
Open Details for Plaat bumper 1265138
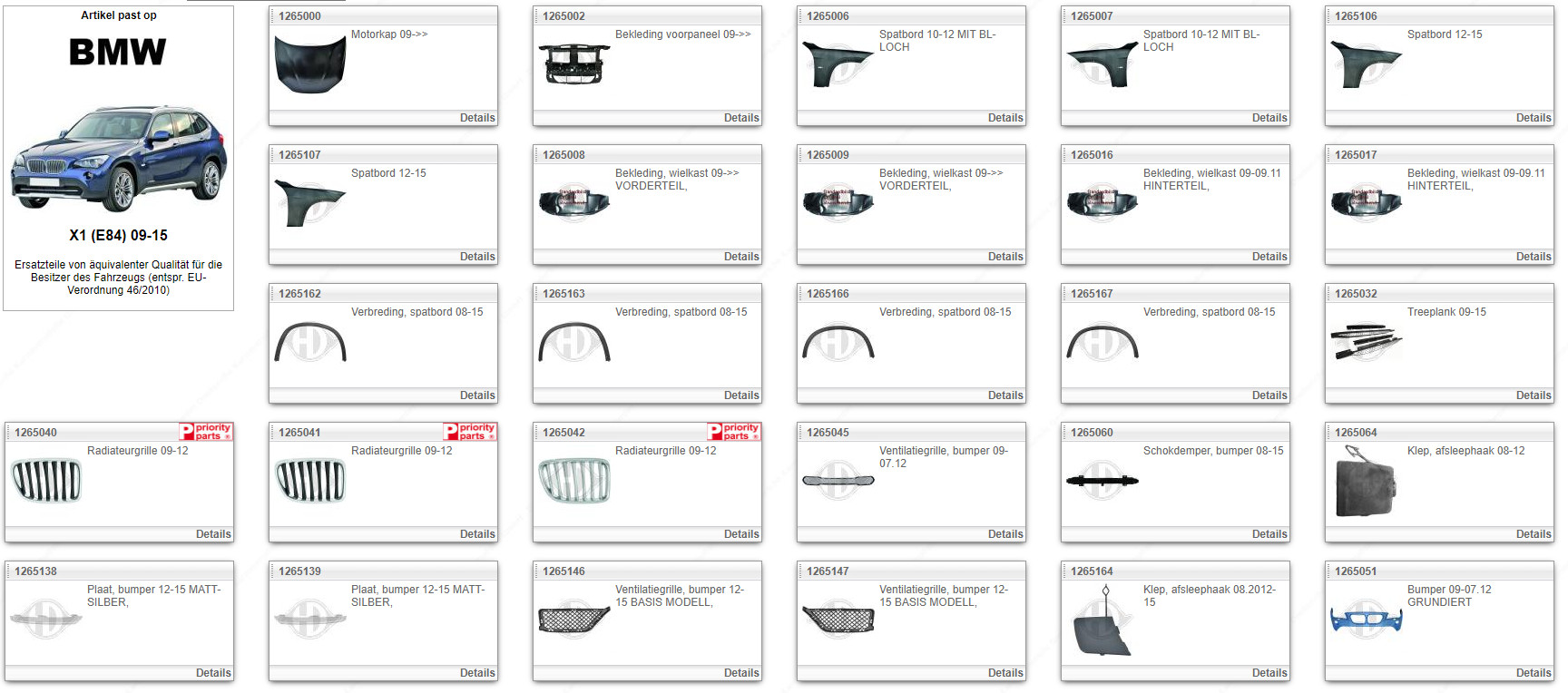point(213,673)
